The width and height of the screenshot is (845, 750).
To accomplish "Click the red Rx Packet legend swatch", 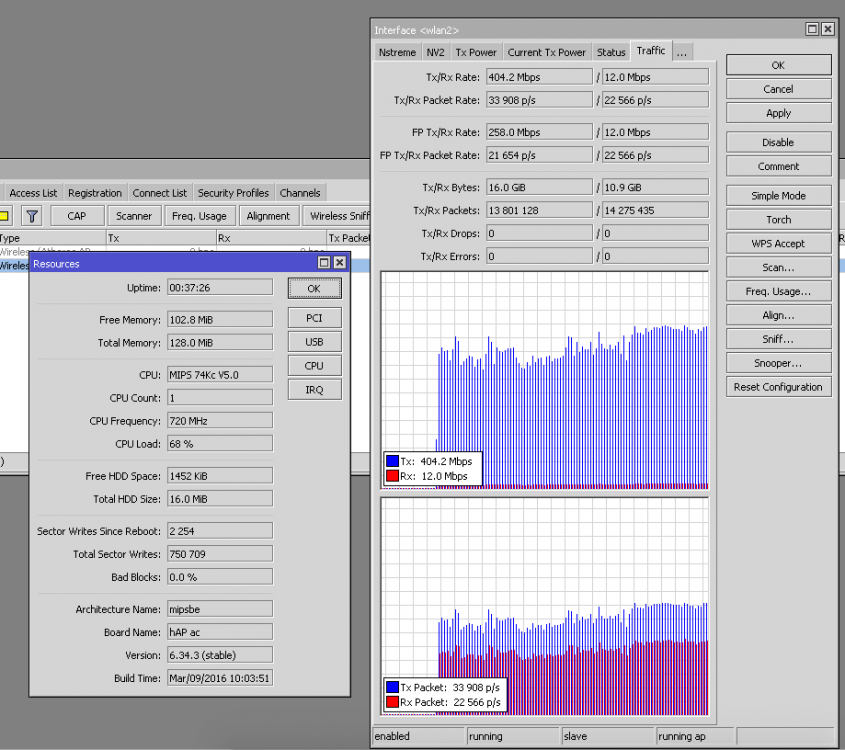I will pos(392,702).
